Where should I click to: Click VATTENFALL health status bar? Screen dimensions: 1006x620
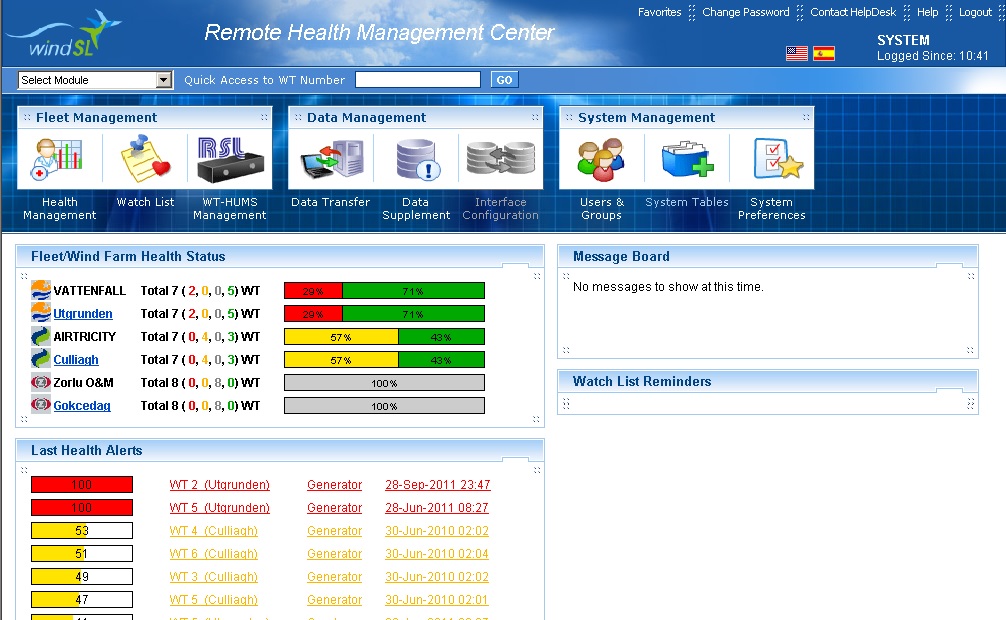pyautogui.click(x=384, y=291)
